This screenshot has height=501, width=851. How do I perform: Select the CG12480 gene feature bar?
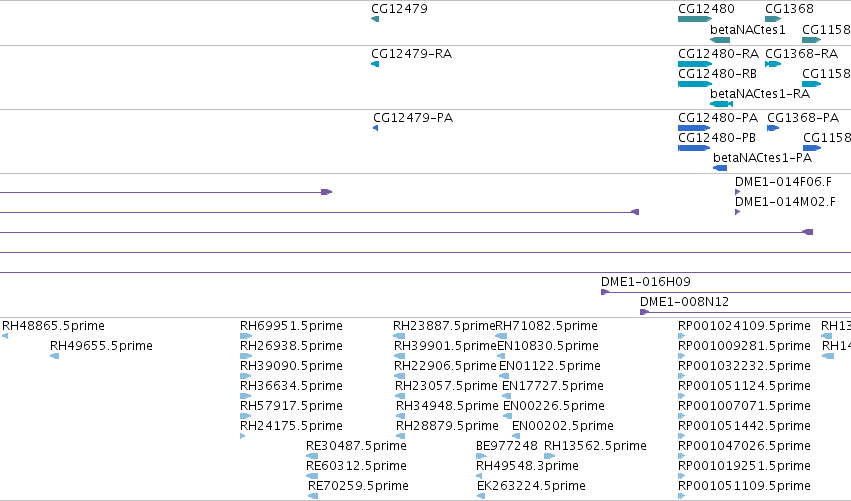pos(694,20)
